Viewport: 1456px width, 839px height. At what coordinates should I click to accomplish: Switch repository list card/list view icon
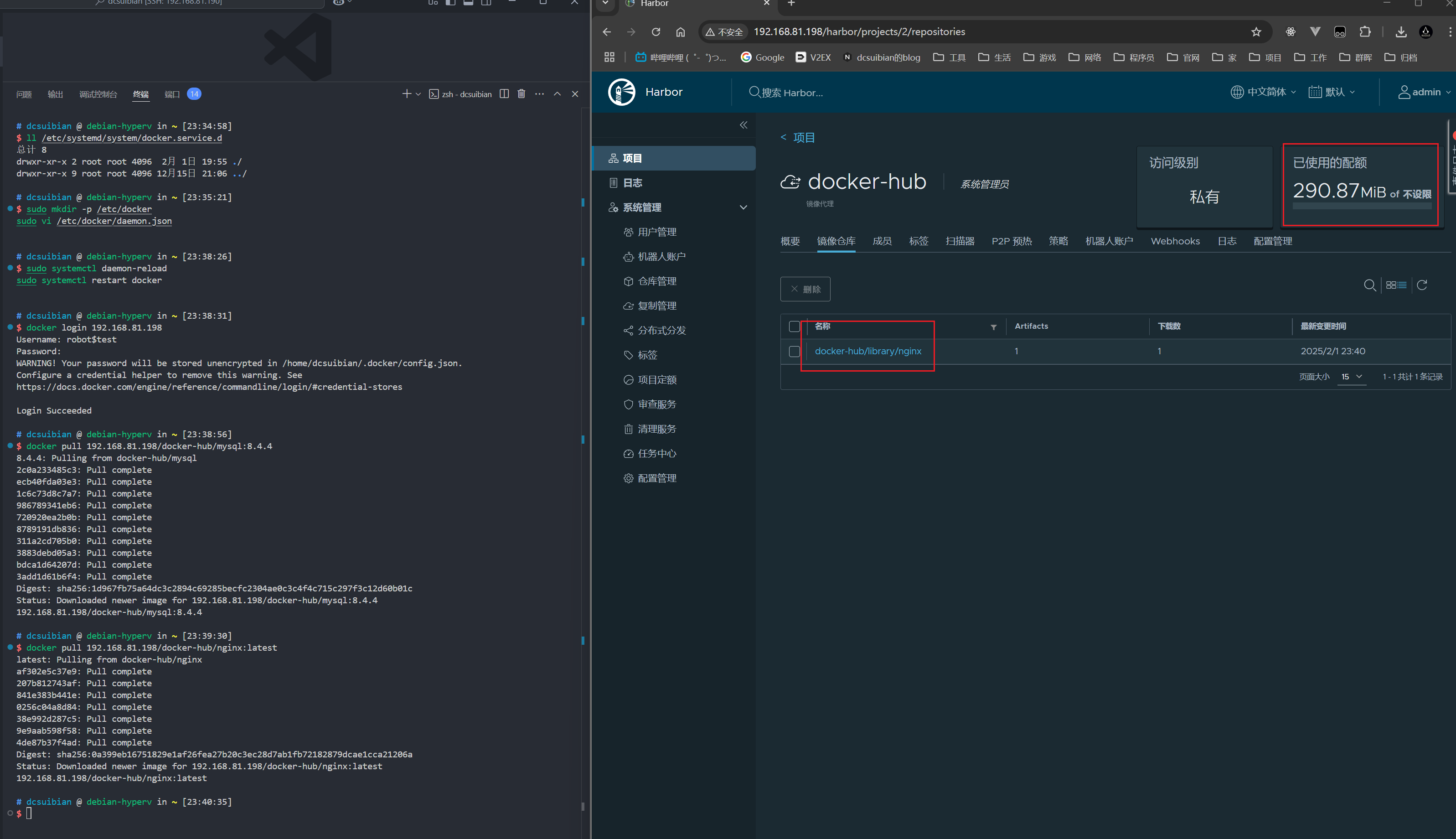(1396, 285)
